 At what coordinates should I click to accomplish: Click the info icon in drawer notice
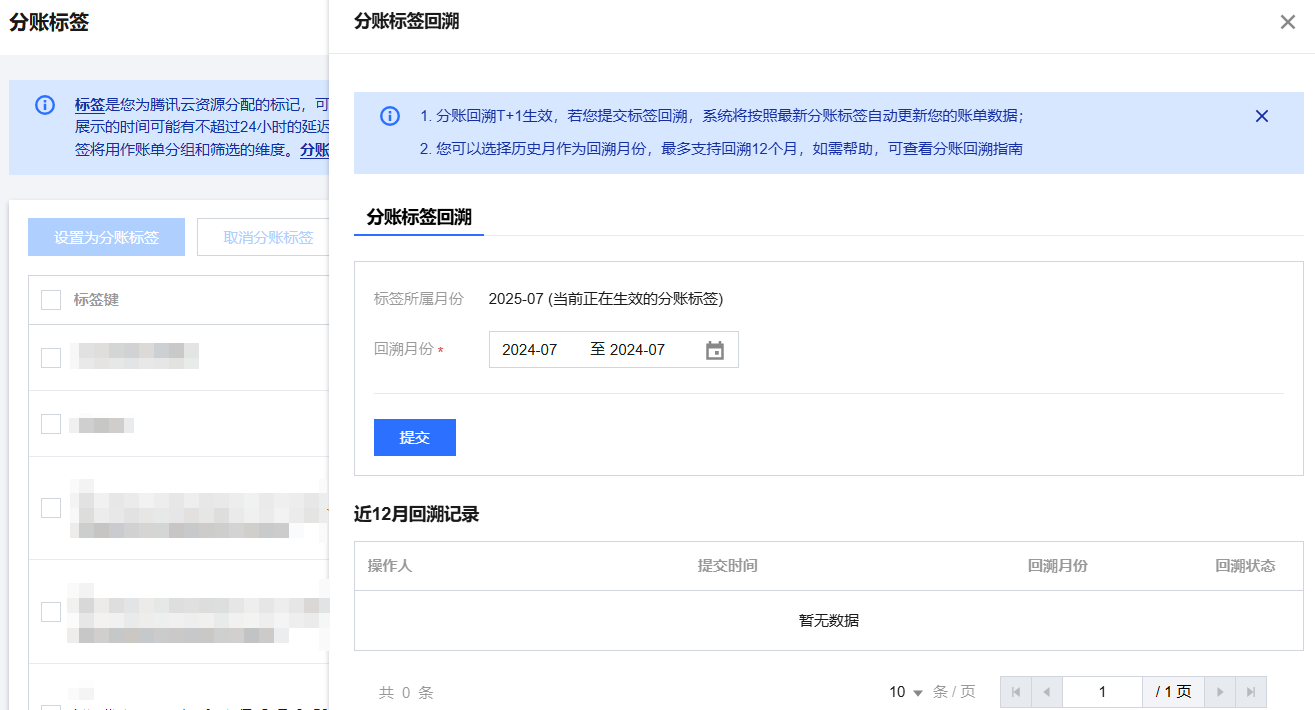coord(390,116)
